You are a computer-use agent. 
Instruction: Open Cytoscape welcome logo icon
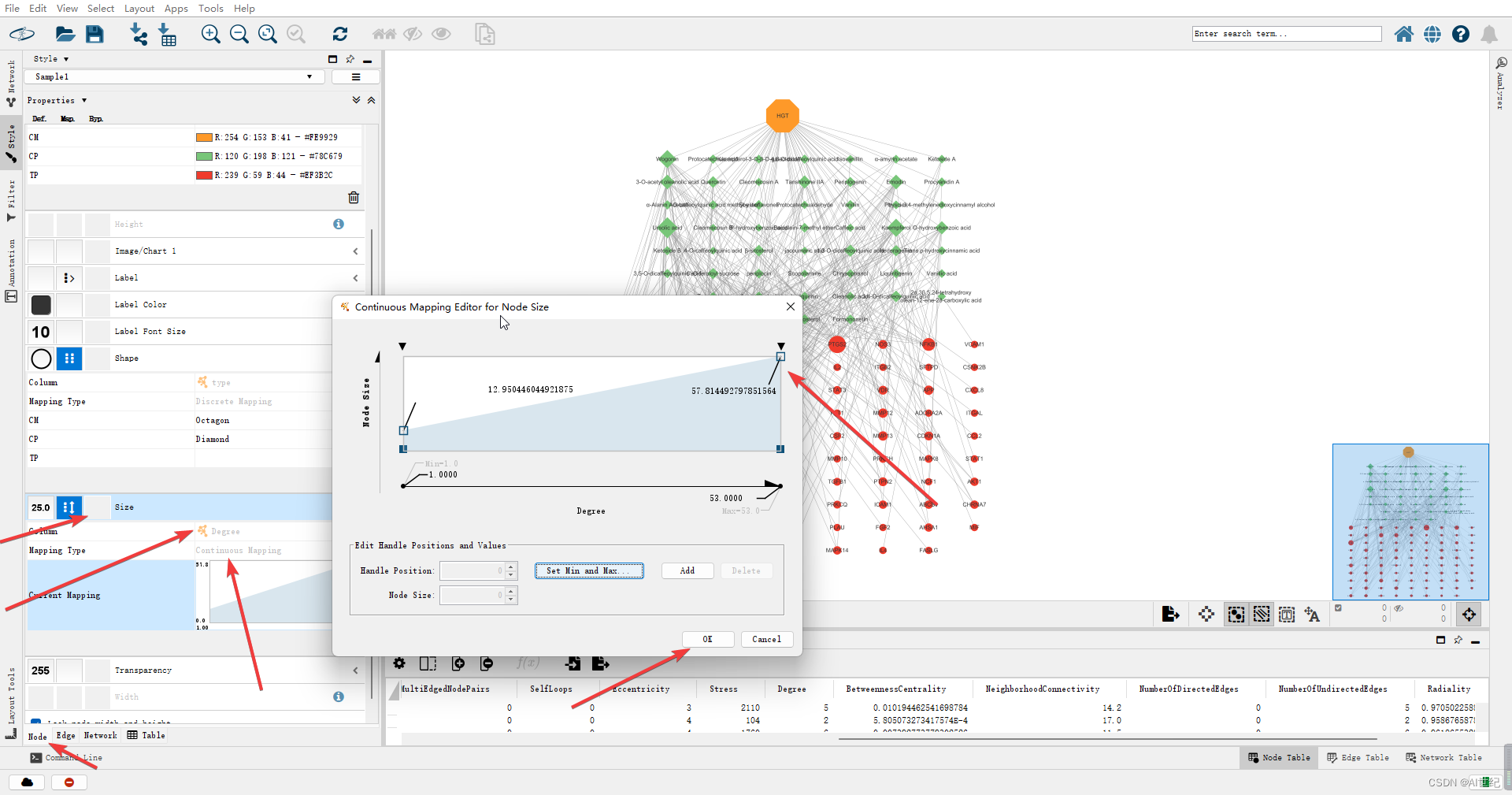[x=22, y=34]
